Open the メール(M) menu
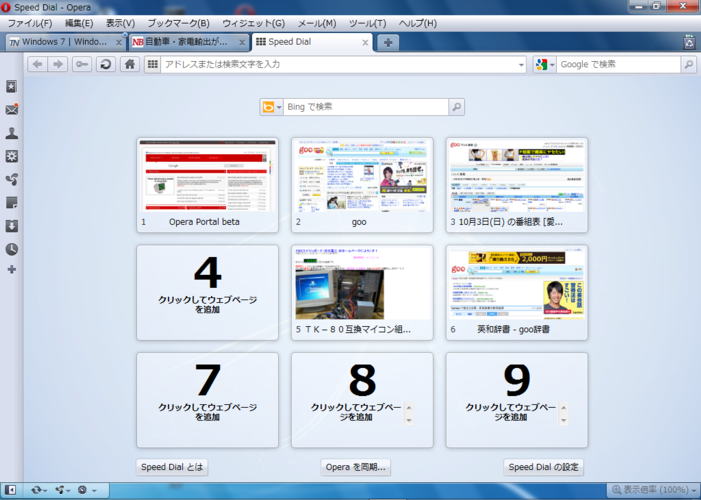The width and height of the screenshot is (701, 500). pos(317,23)
